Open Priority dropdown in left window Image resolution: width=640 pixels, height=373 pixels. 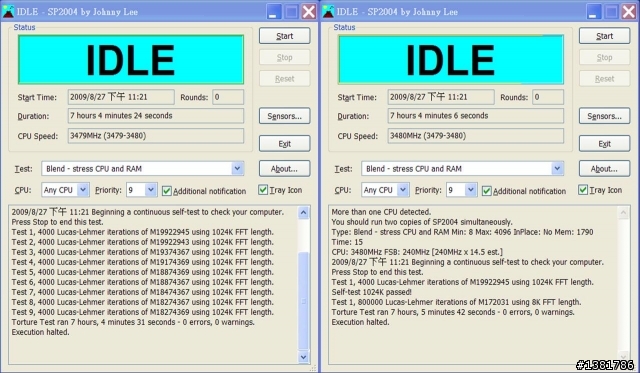pyautogui.click(x=151, y=190)
